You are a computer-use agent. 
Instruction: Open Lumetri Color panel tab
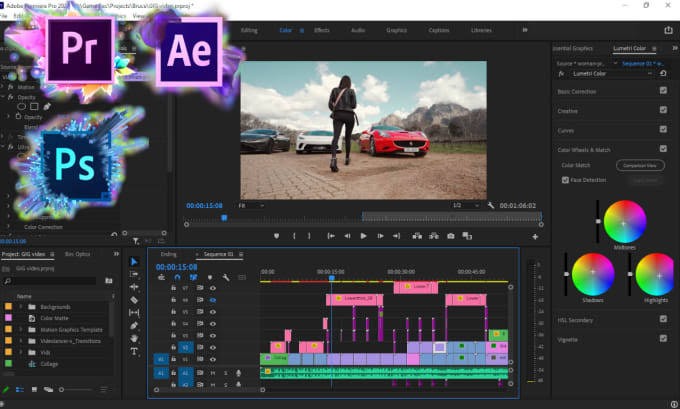point(629,48)
